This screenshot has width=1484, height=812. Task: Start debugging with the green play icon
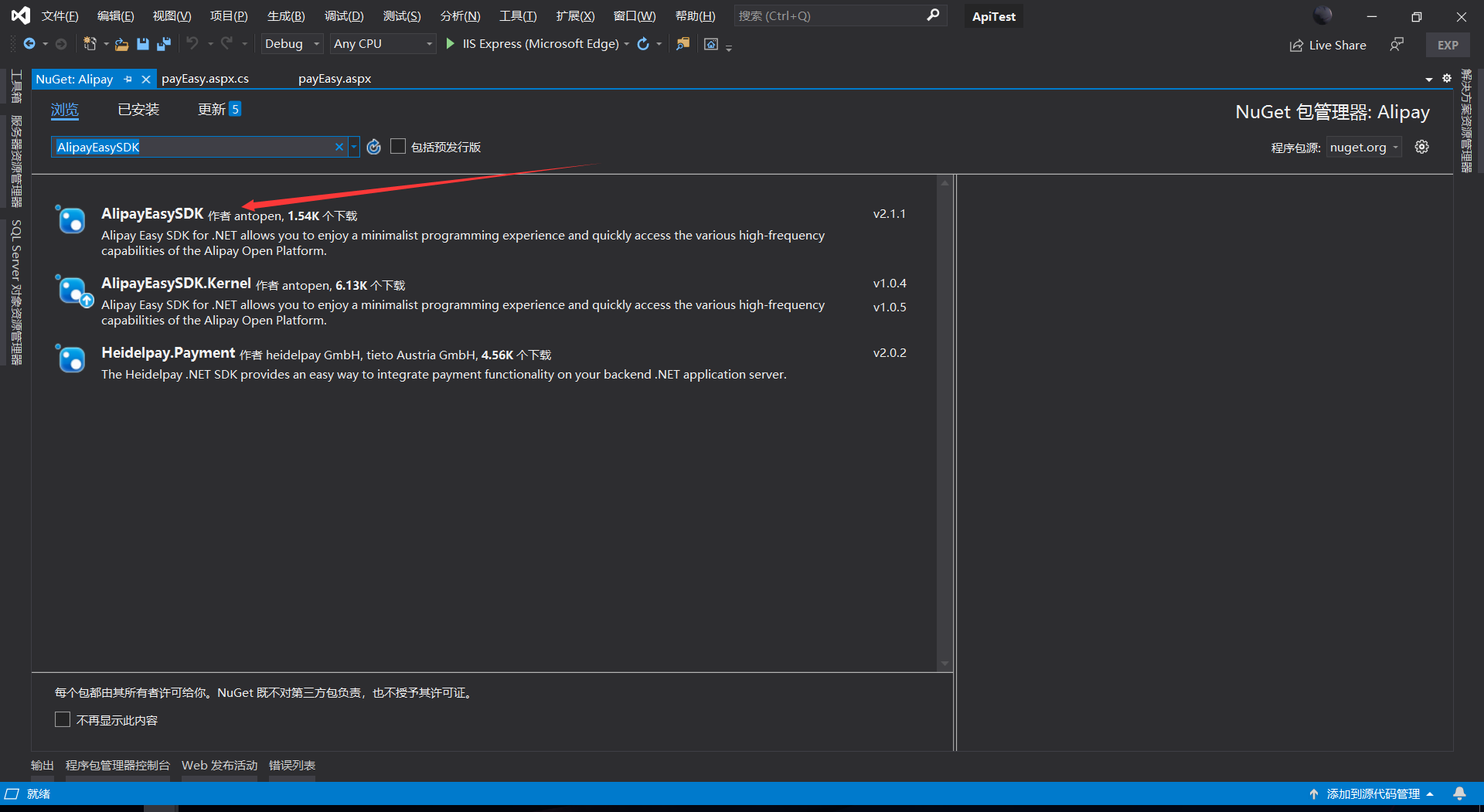click(x=451, y=44)
